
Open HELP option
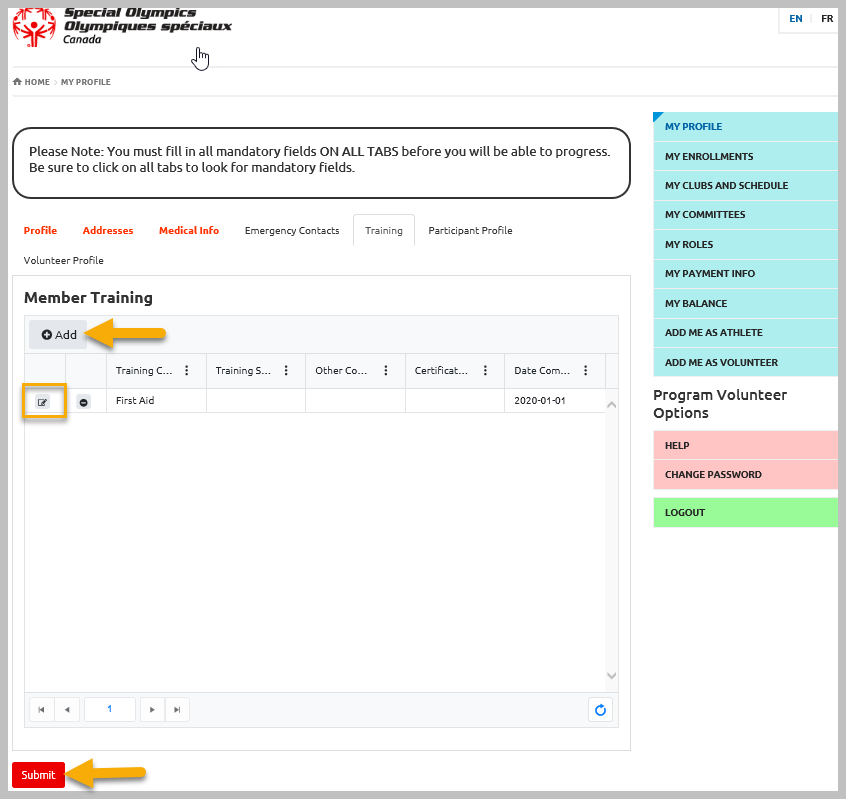click(745, 445)
